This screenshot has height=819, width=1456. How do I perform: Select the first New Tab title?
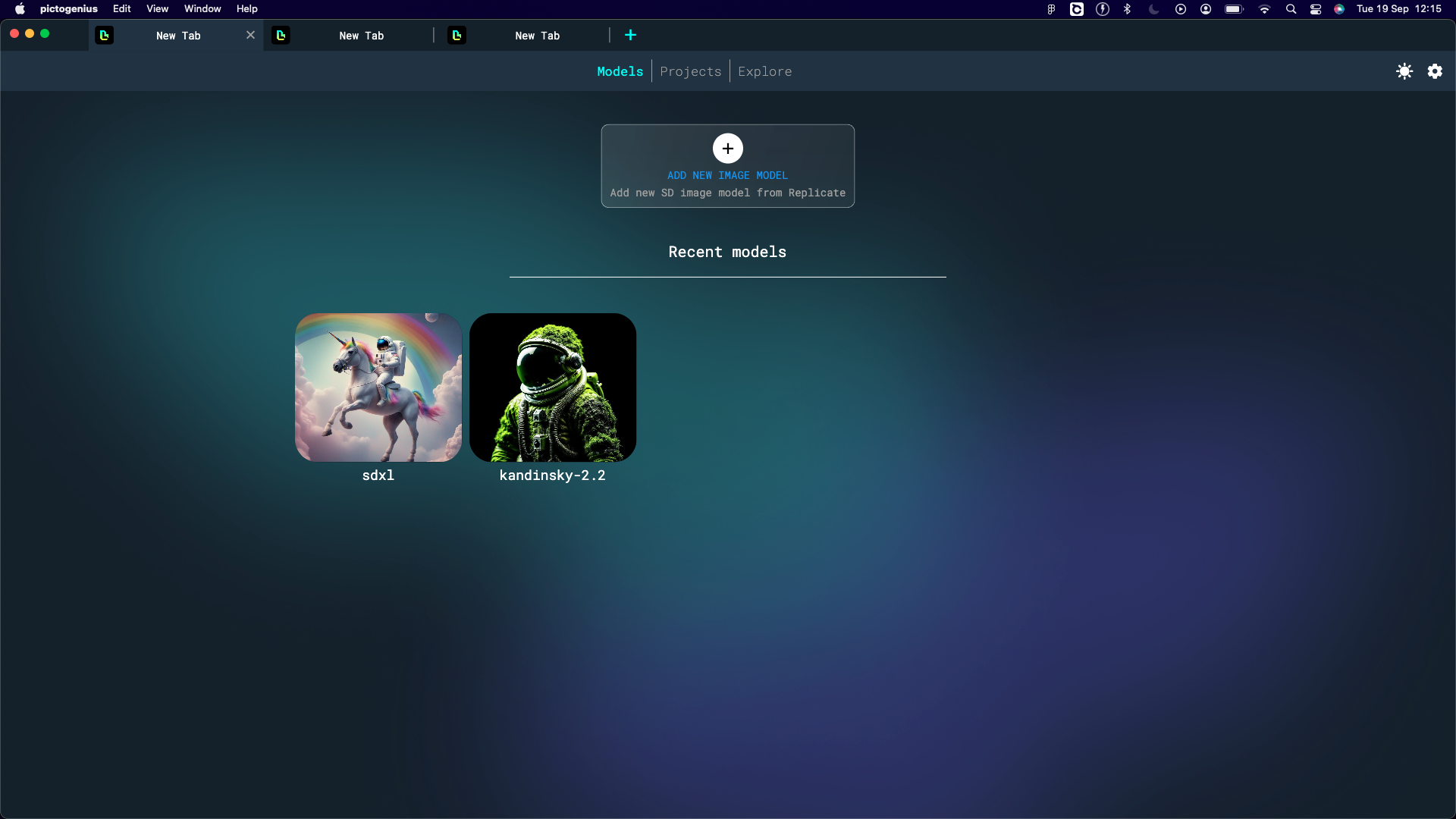click(178, 36)
